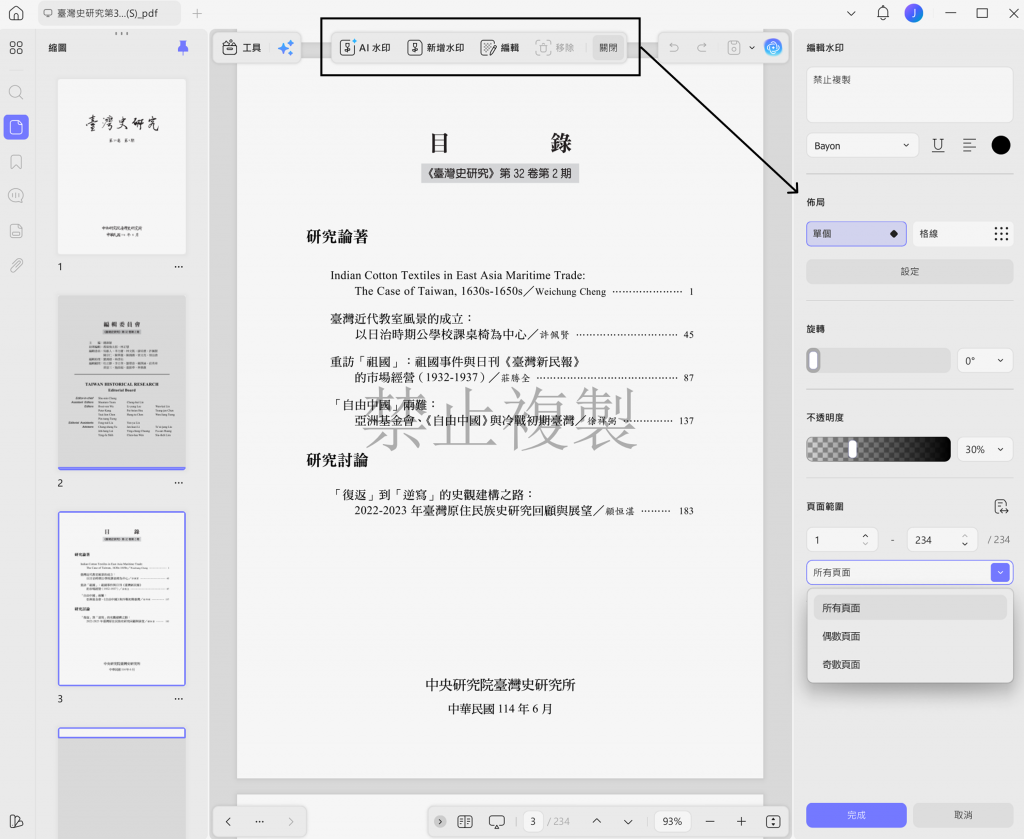
Task: Increase the end page 234 stepper
Action: pyautogui.click(x=965, y=536)
